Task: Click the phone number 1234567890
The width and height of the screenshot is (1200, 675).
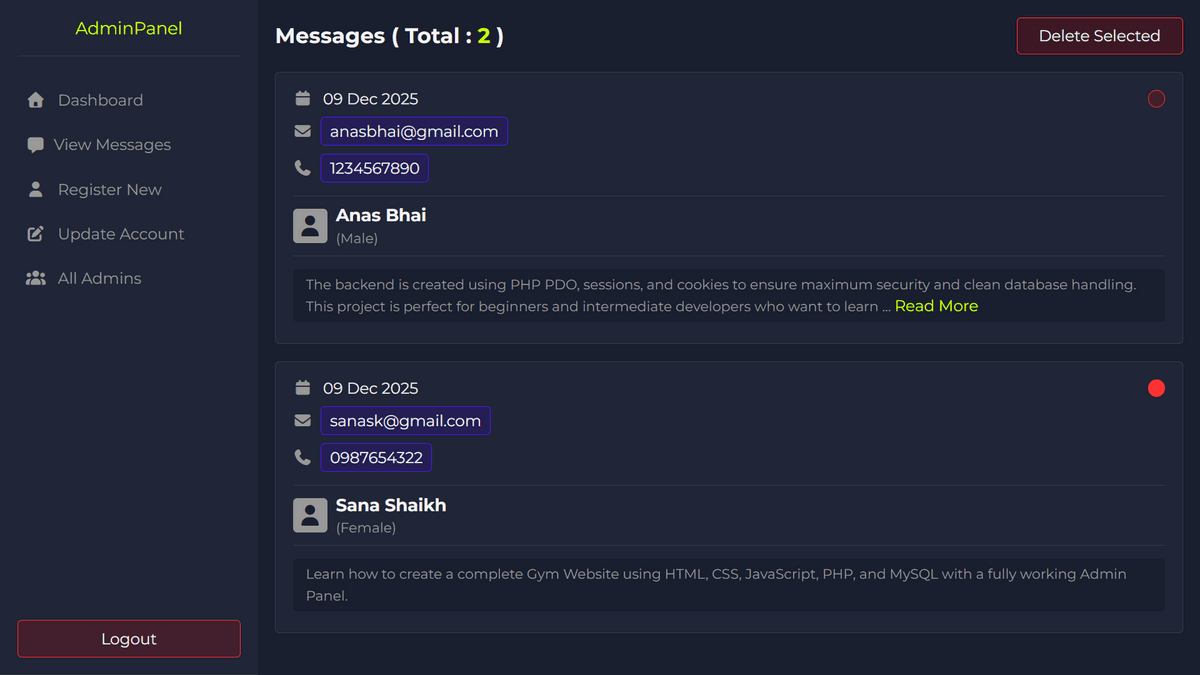Action: [375, 168]
